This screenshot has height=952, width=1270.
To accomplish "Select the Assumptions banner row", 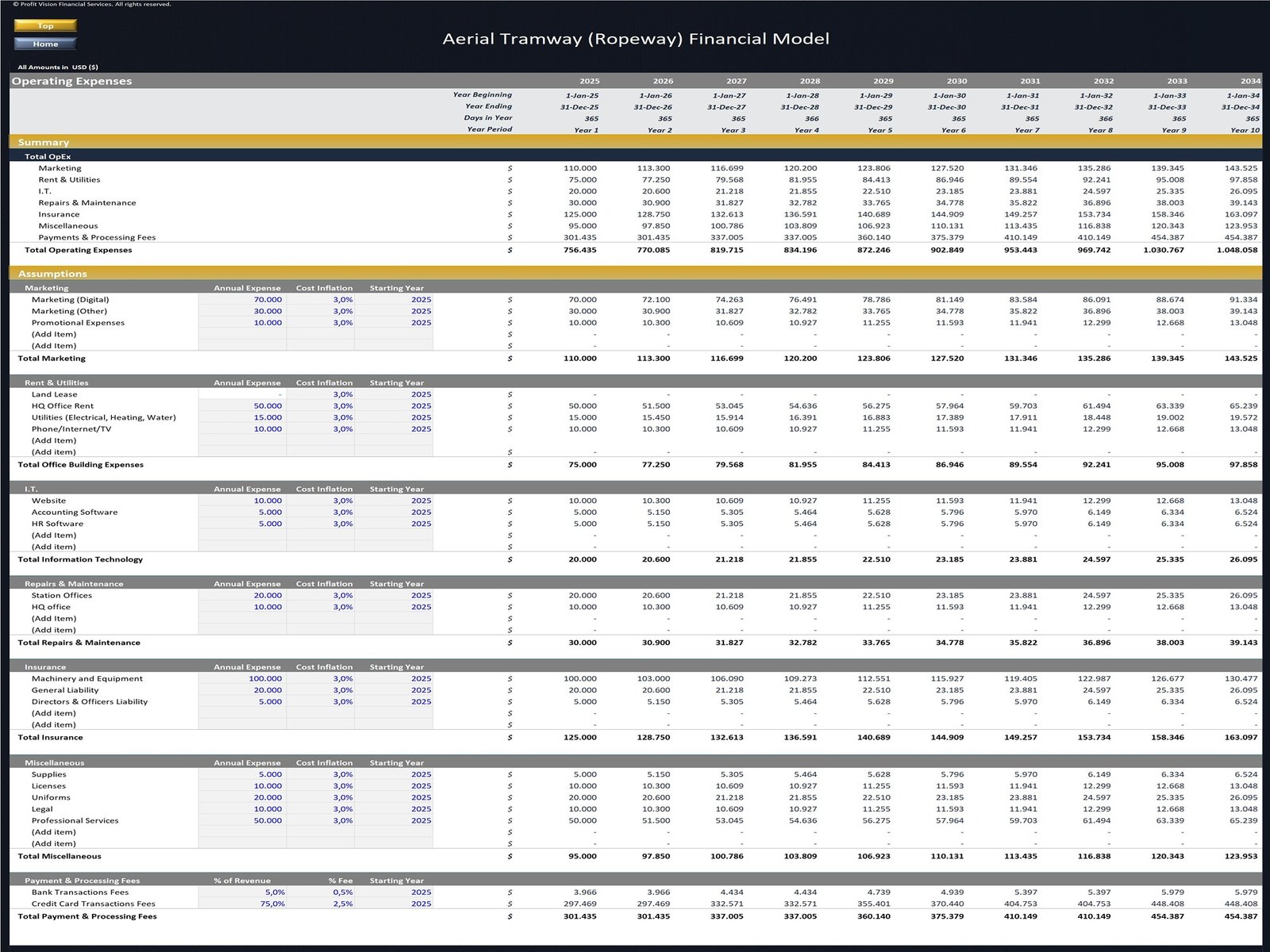I will pyautogui.click(x=56, y=273).
